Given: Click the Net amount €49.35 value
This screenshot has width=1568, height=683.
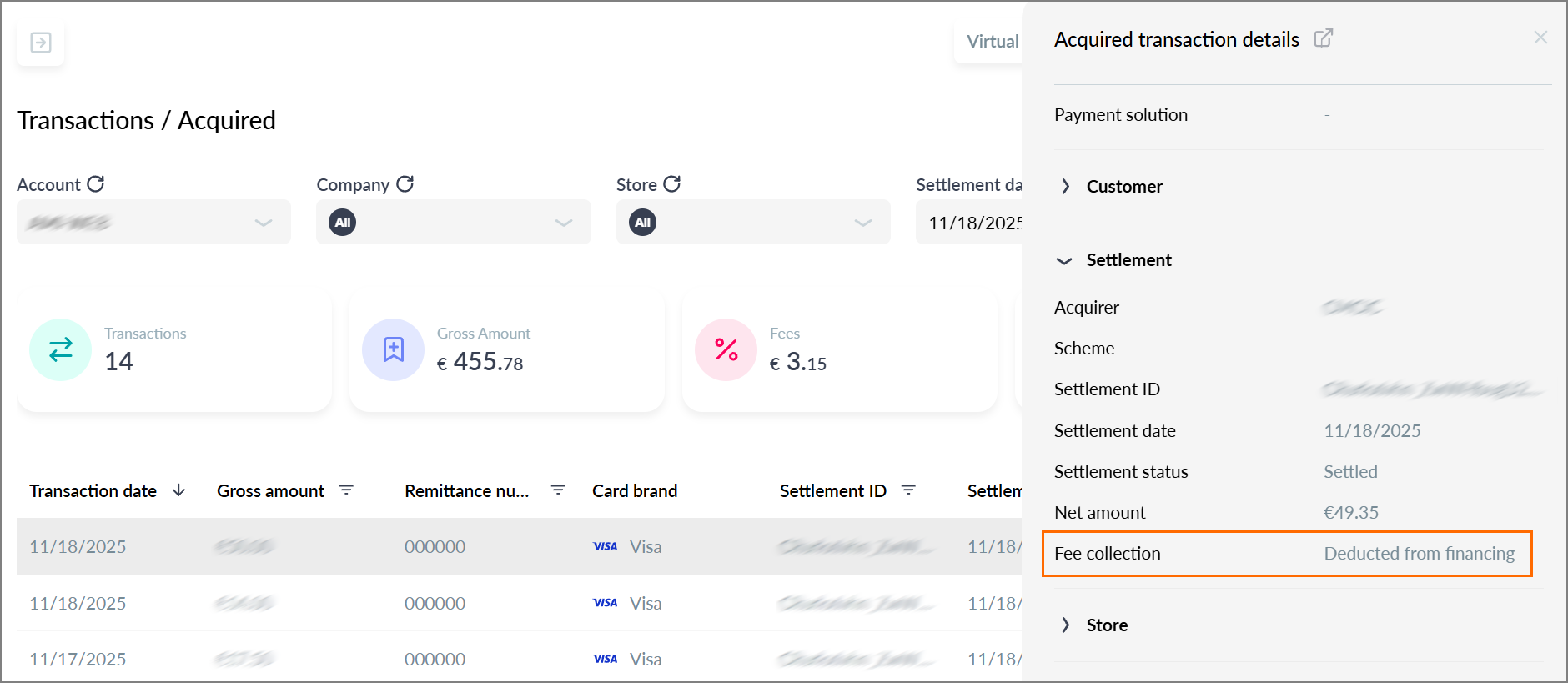Looking at the screenshot, I should 1351,513.
